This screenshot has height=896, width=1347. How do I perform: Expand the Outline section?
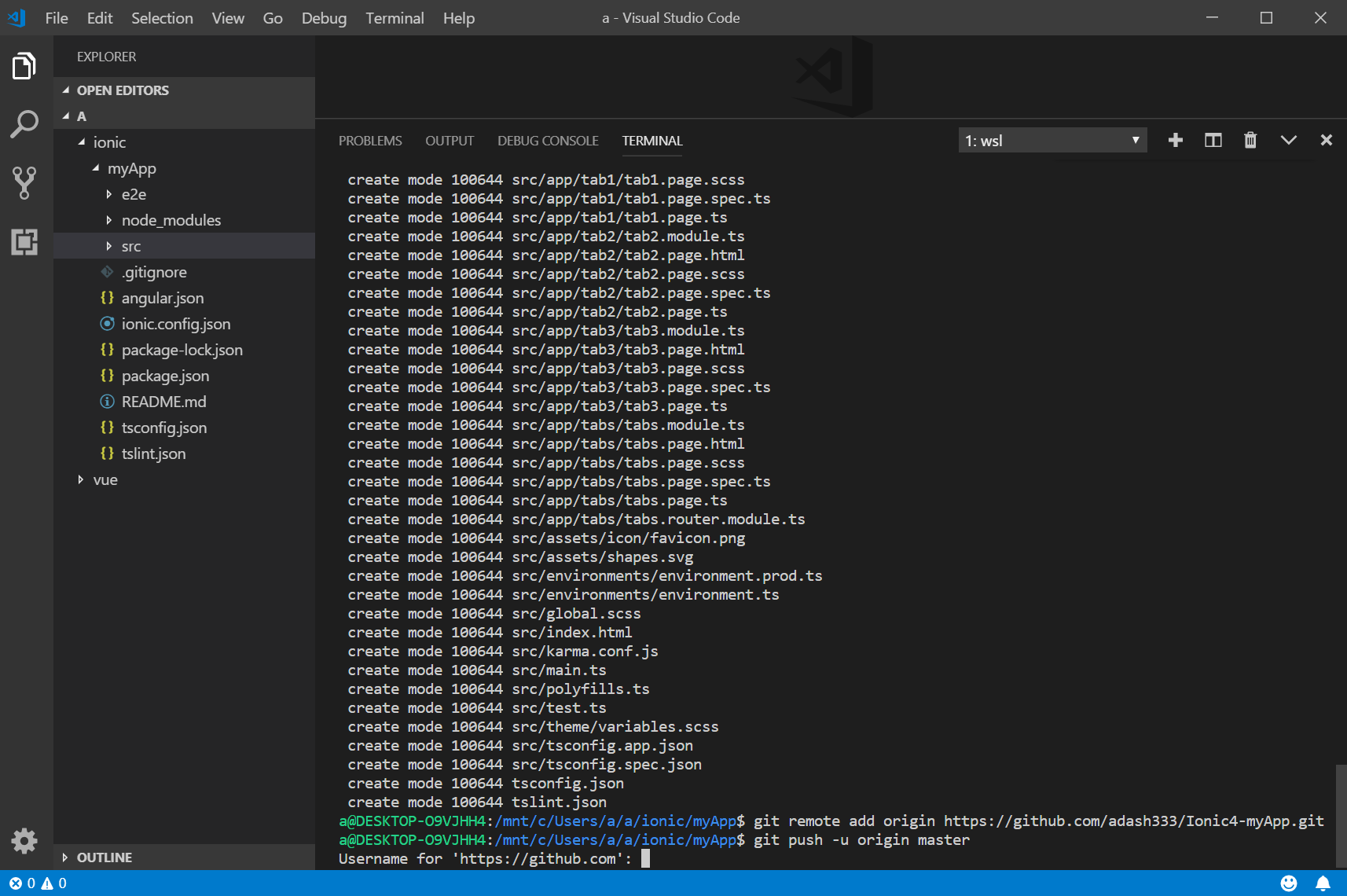tap(104, 857)
